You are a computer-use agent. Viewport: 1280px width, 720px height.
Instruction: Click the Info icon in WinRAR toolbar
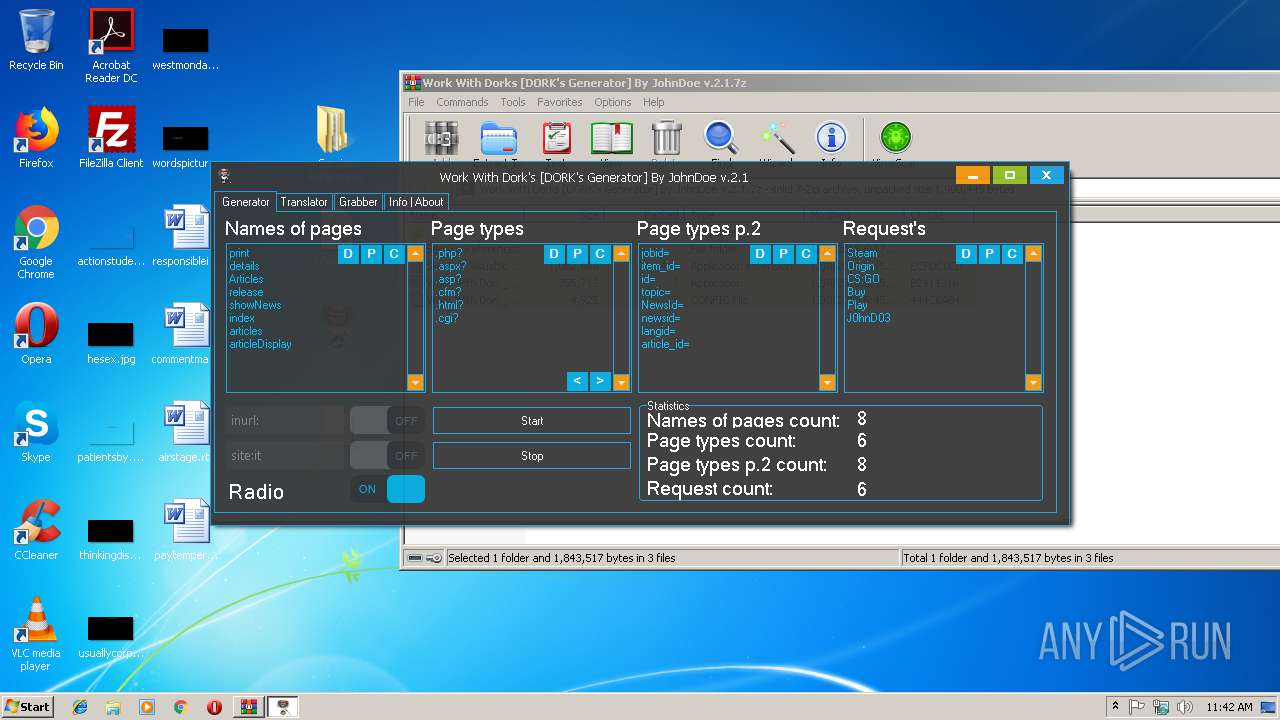click(831, 139)
